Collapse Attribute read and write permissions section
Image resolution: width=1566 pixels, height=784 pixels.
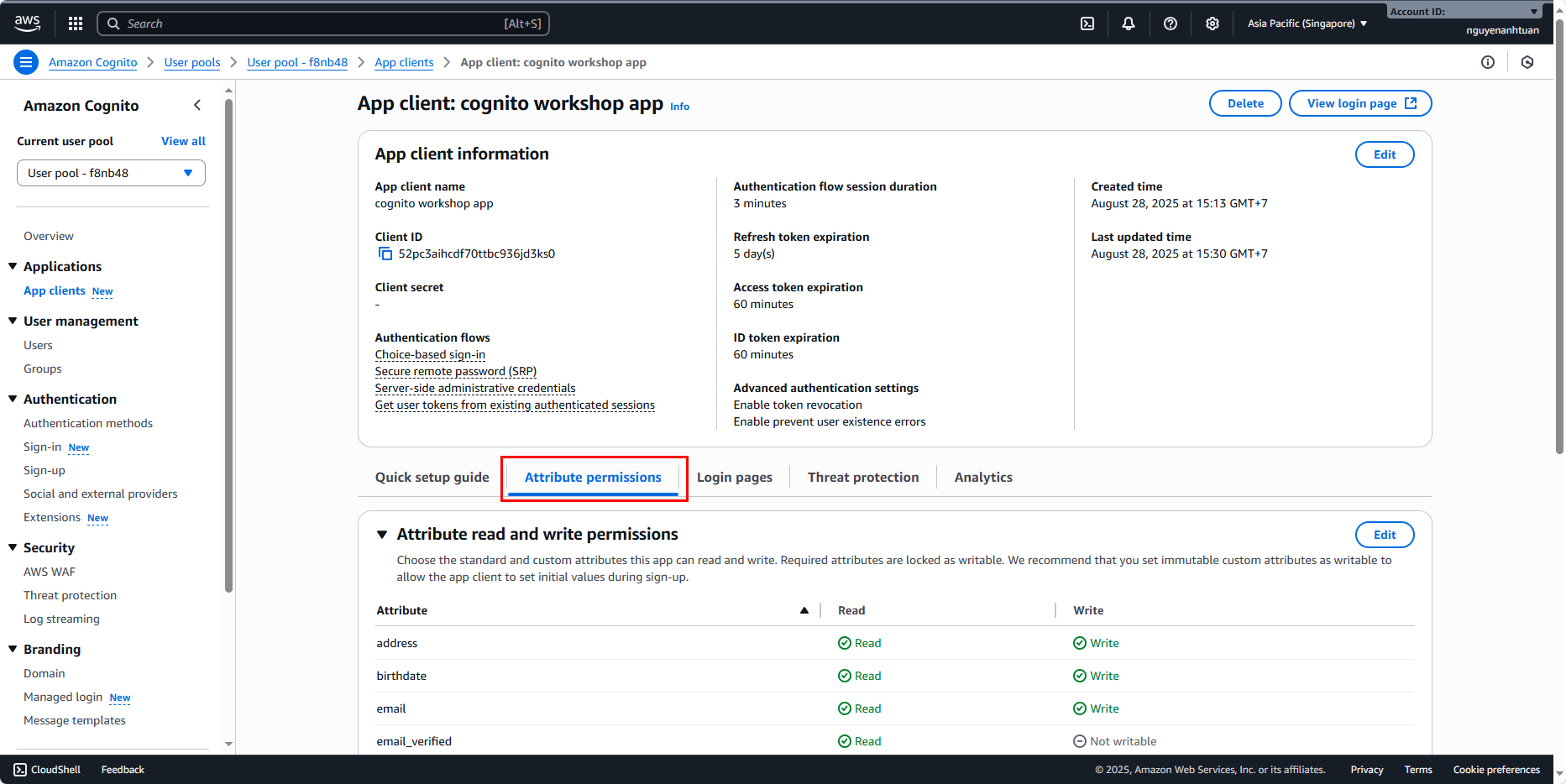pyautogui.click(x=382, y=535)
